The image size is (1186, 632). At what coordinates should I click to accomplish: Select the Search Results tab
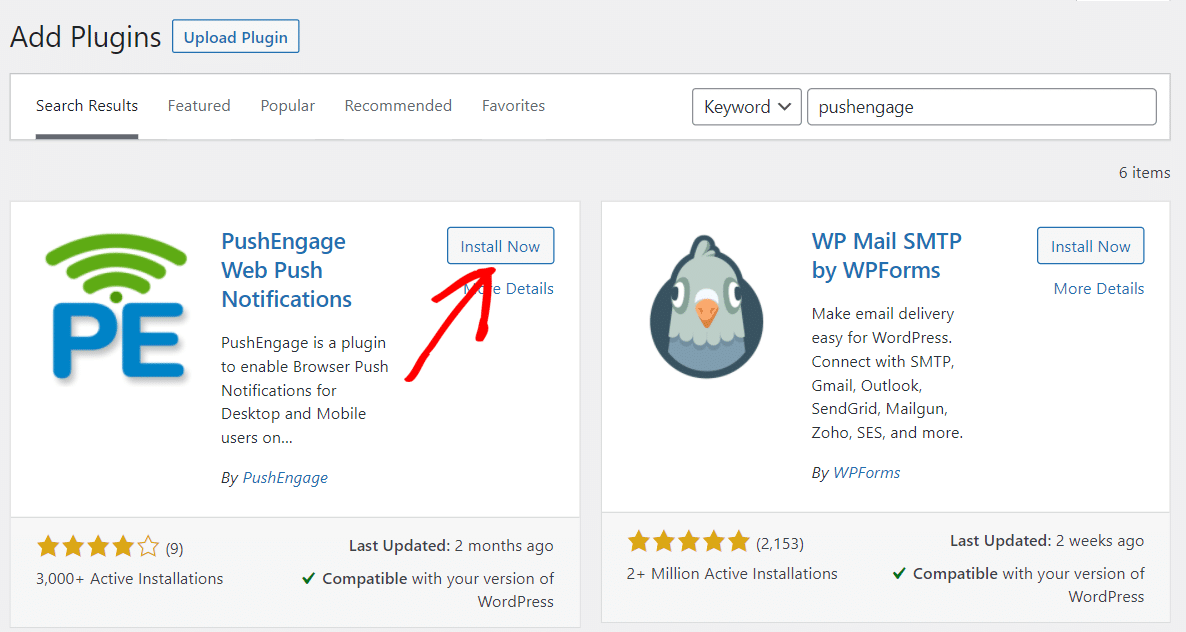point(87,106)
